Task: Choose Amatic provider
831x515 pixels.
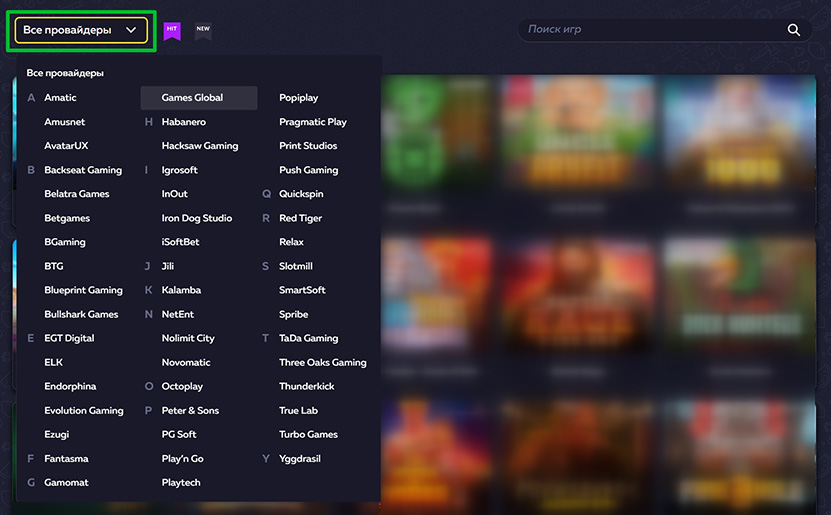Action: [60, 97]
